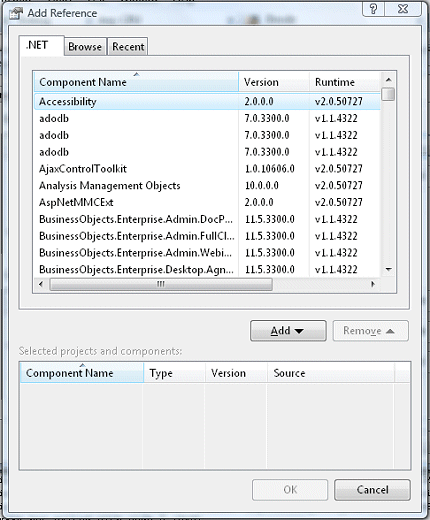Click the Cancel button

tap(372, 490)
